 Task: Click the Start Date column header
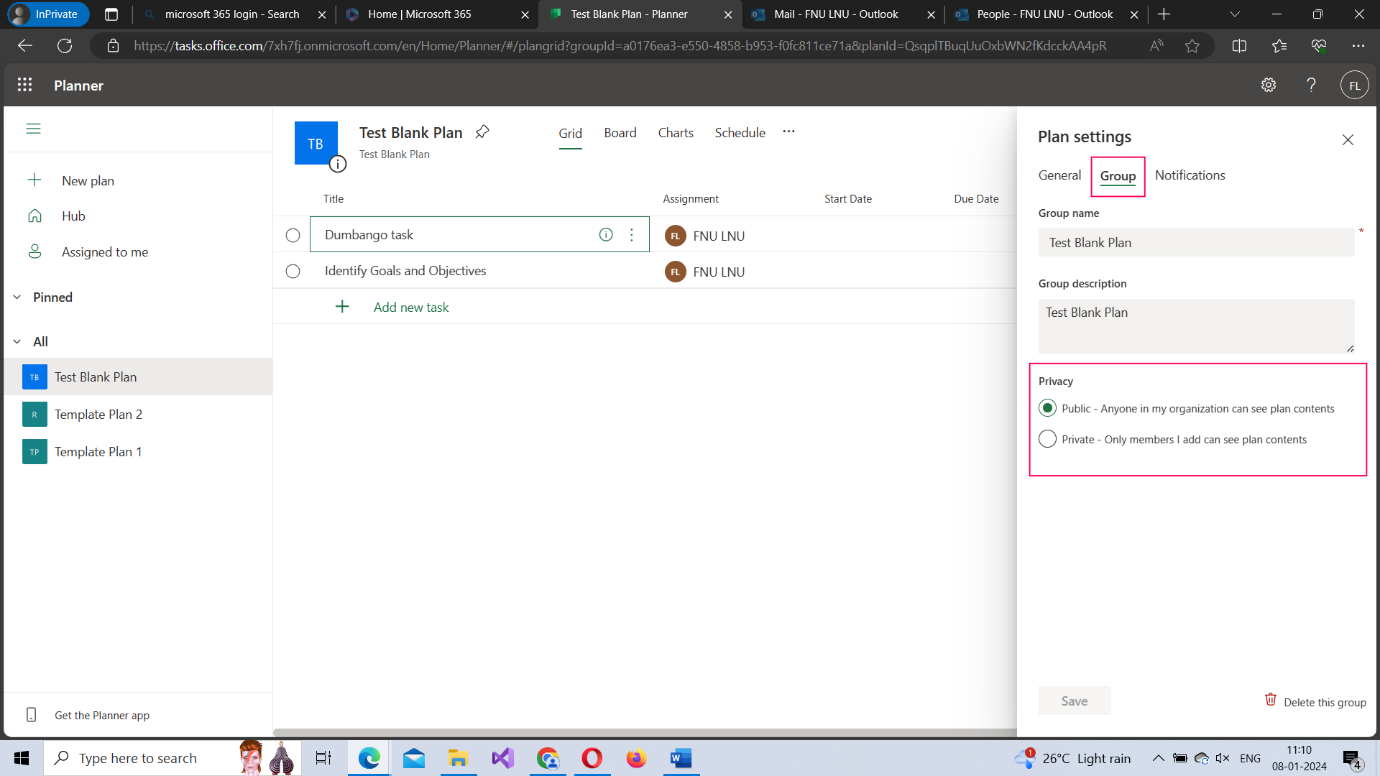coord(848,199)
